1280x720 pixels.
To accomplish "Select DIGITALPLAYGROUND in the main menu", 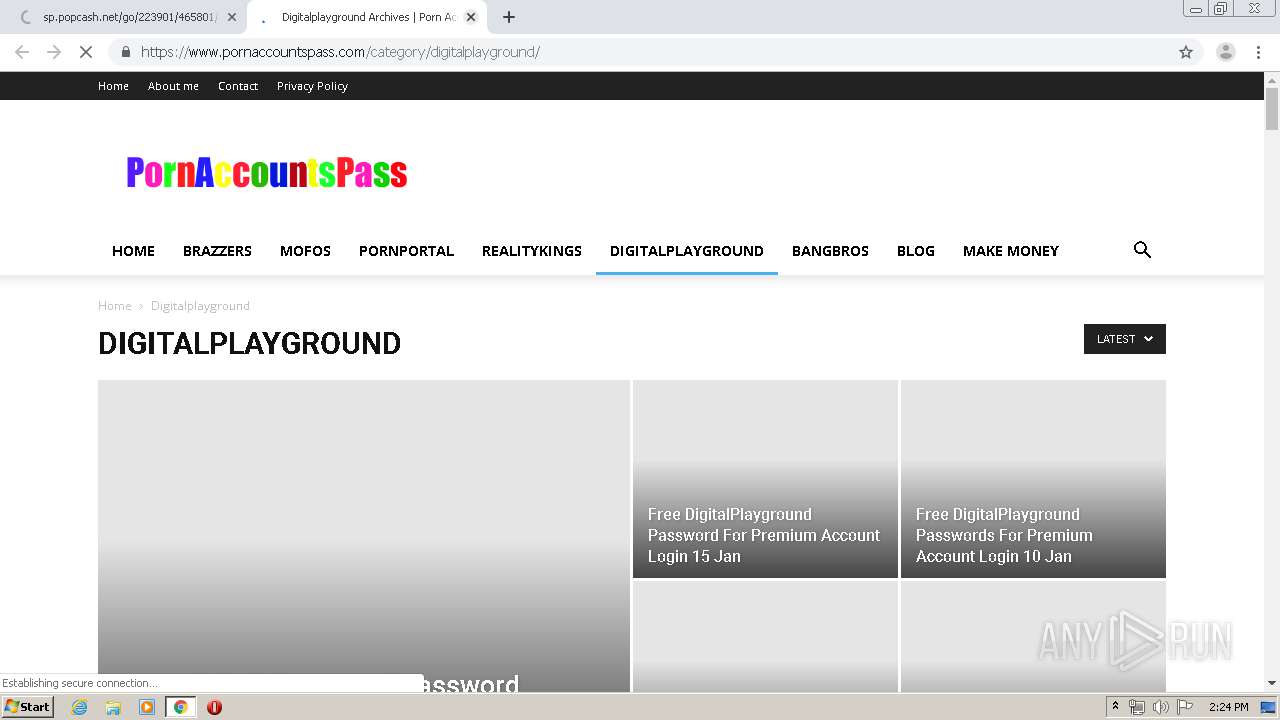I will point(687,251).
